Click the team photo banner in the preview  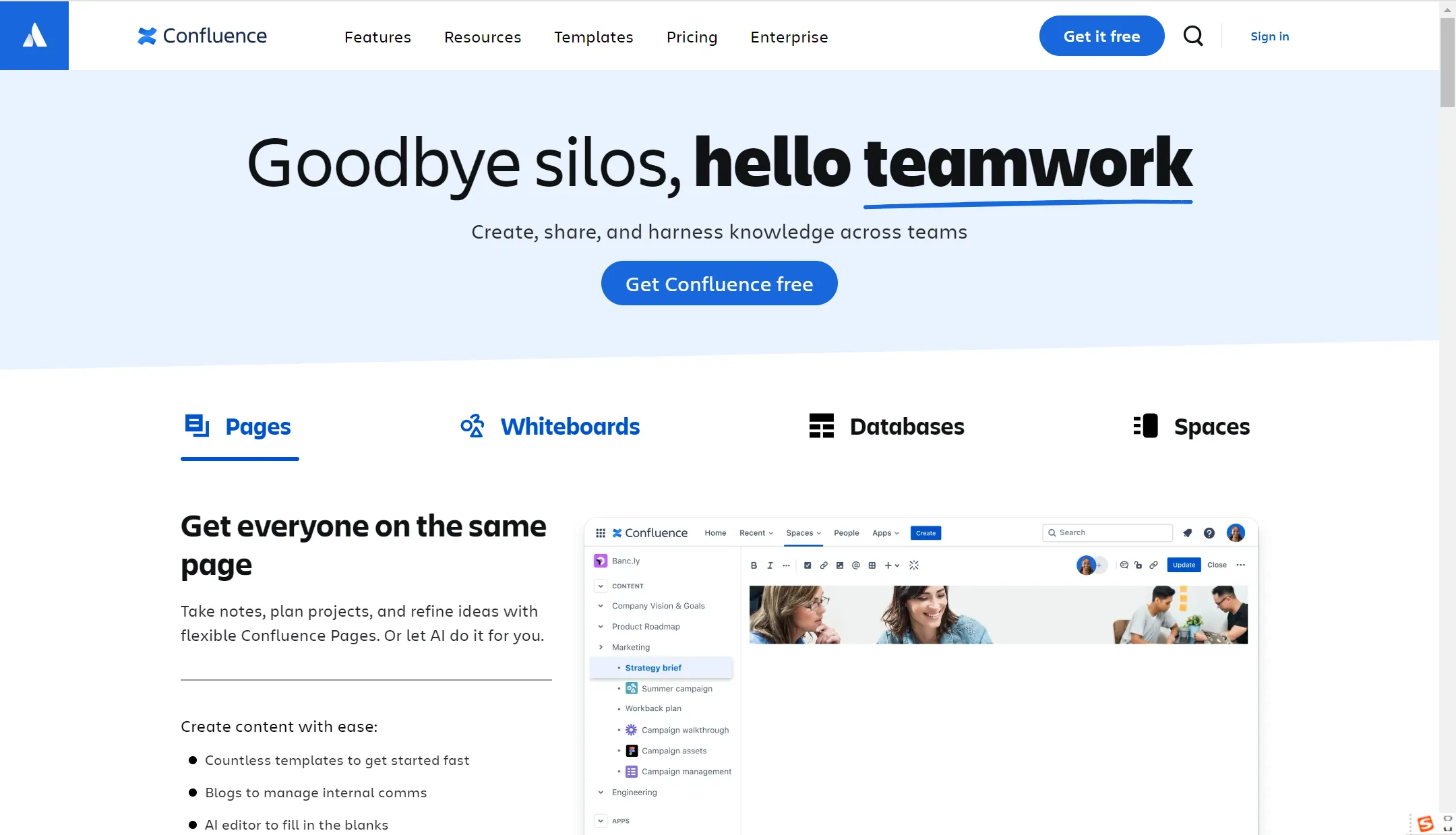998,615
